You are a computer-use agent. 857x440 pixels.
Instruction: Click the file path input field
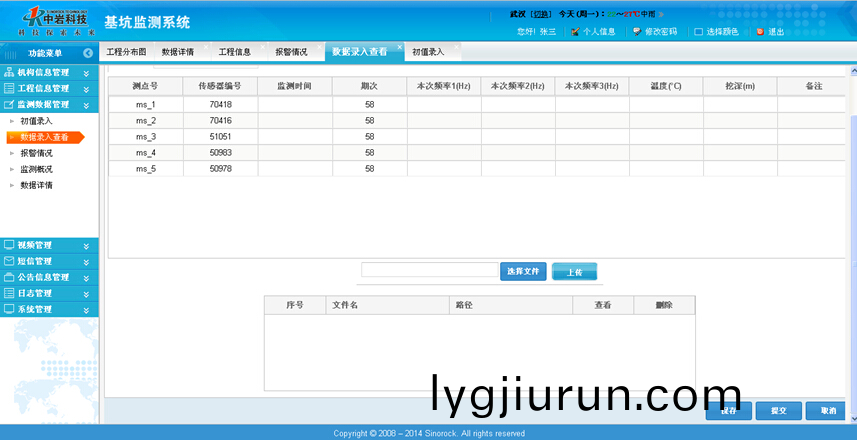[x=429, y=270]
